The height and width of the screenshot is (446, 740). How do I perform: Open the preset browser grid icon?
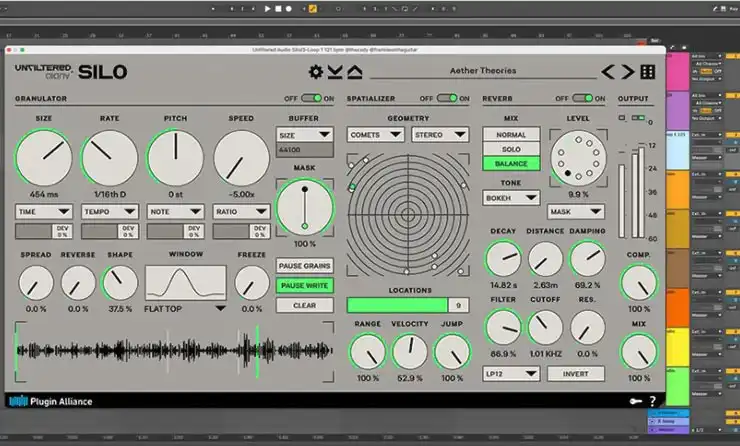(648, 72)
